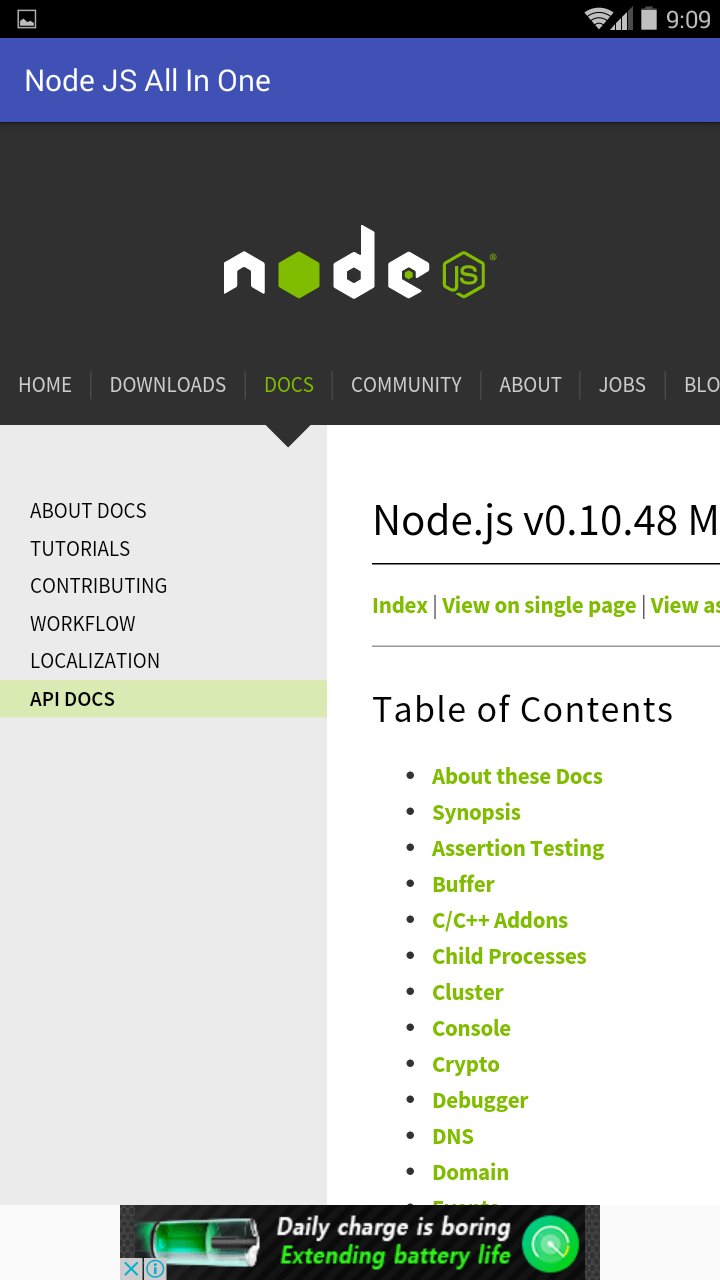Close the ad using the X icon
Screen dimensions: 720x1280
(x=131, y=1268)
